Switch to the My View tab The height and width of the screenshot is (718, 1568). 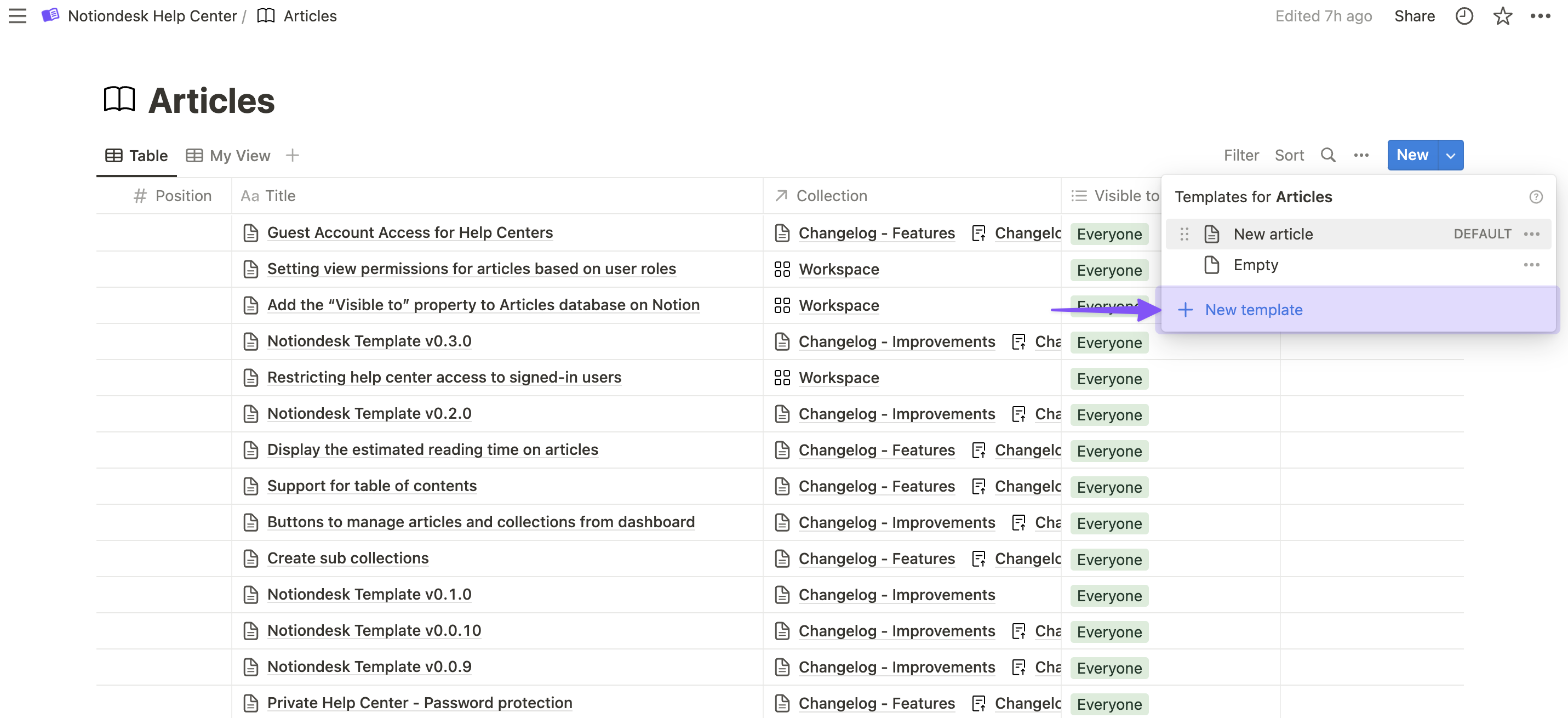(228, 156)
